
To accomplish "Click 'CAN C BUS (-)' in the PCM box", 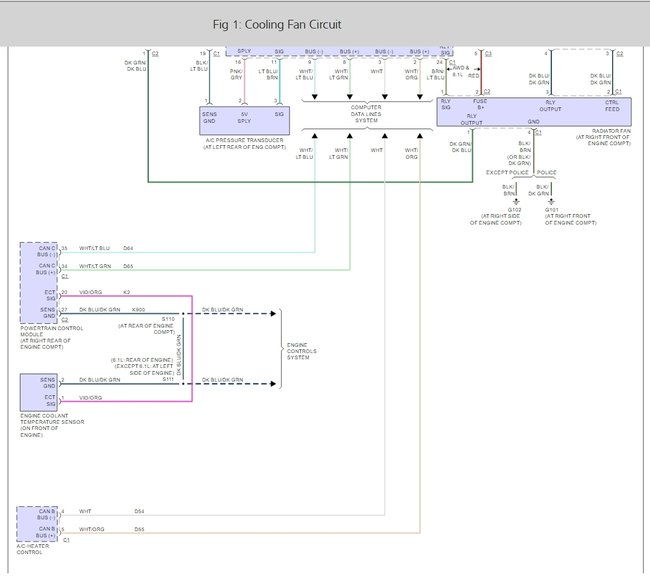I will 46,251.
